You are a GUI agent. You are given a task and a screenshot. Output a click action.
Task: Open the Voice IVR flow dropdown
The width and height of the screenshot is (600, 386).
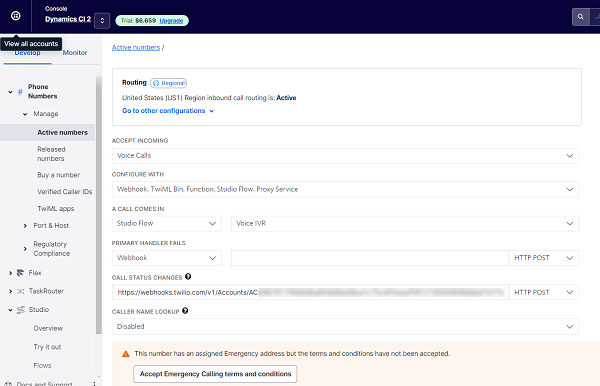click(405, 223)
